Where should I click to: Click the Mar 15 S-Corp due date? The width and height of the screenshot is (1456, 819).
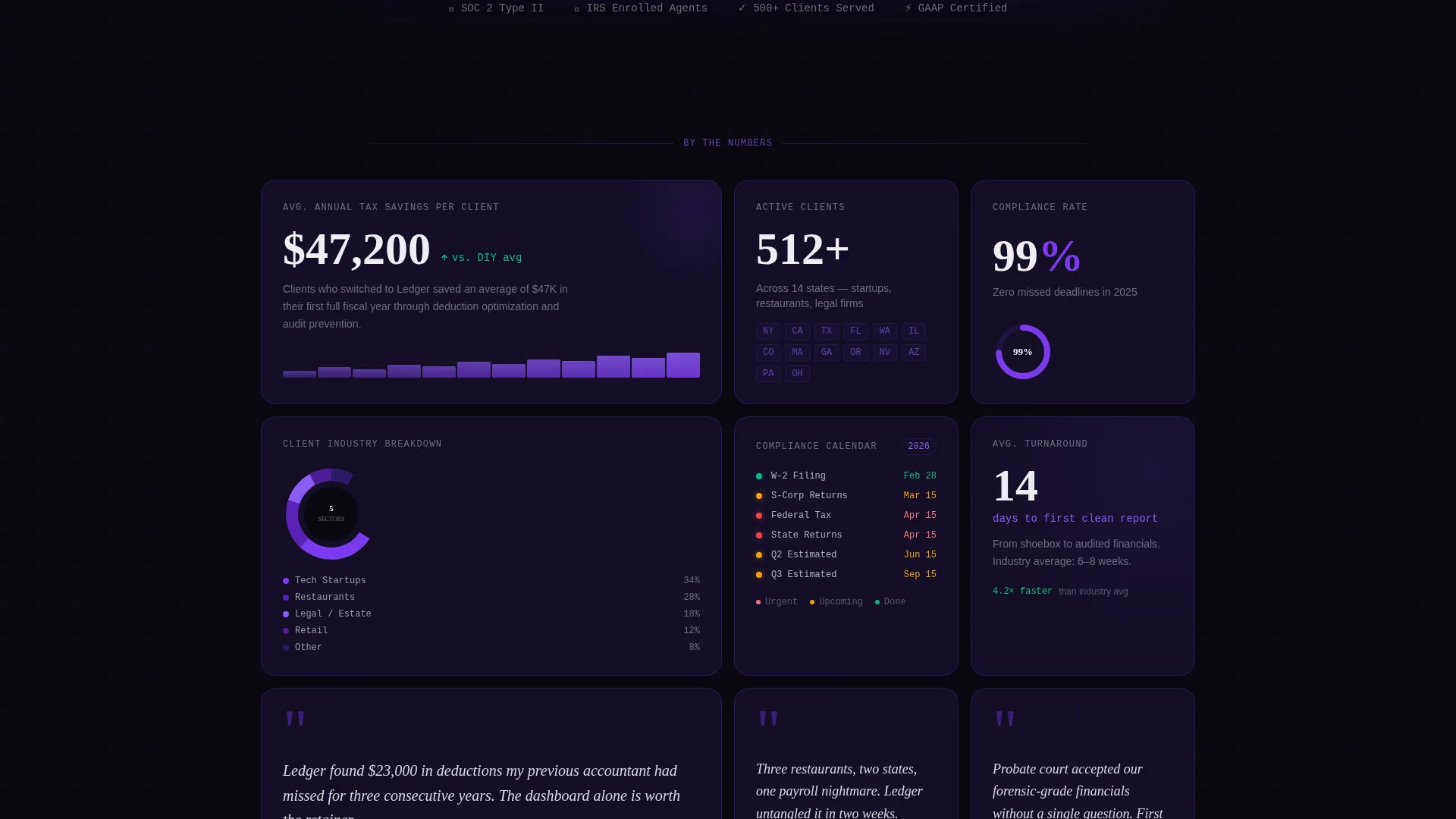pyautogui.click(x=920, y=496)
